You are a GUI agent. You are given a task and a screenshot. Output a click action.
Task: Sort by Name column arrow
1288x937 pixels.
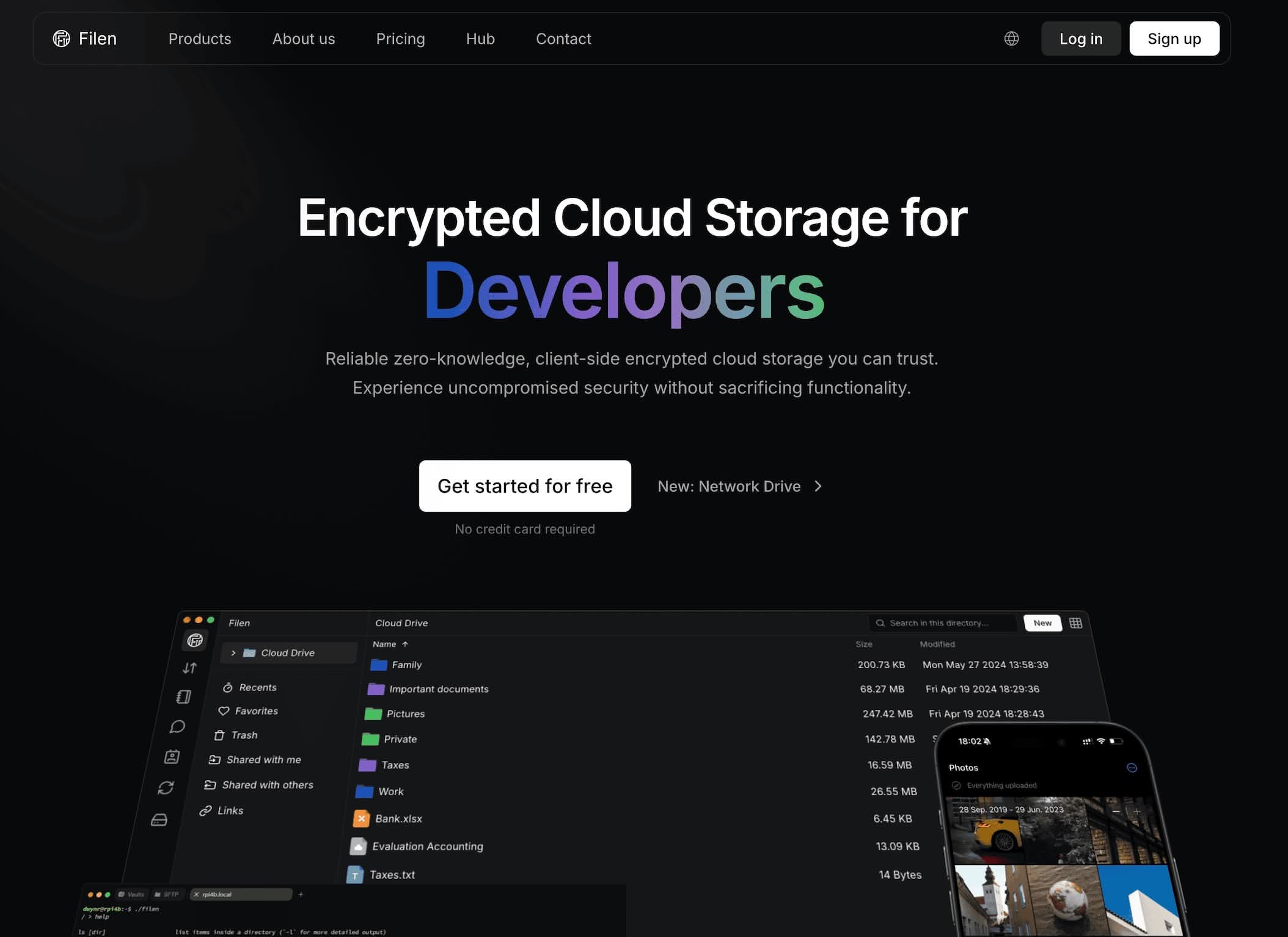pos(405,644)
